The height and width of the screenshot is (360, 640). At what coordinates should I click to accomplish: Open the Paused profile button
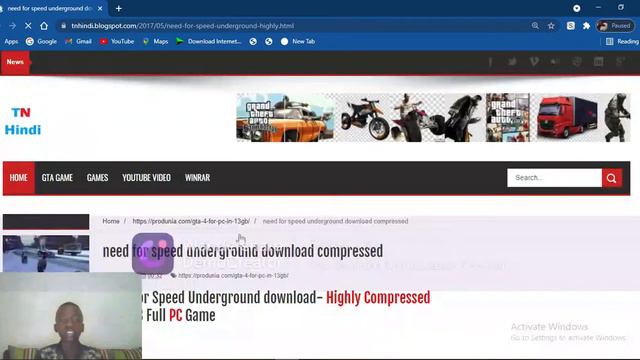coord(616,26)
